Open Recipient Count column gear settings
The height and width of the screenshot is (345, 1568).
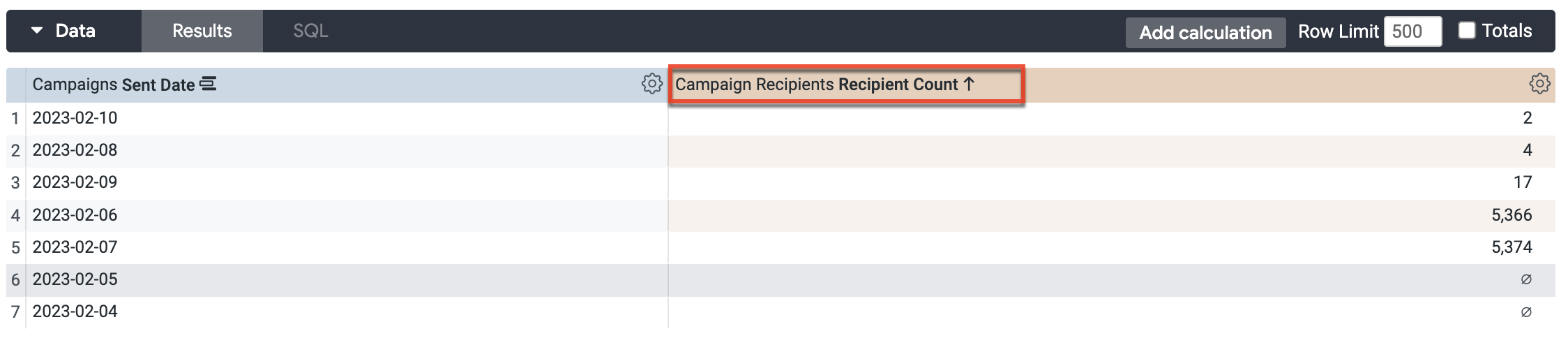(1539, 85)
